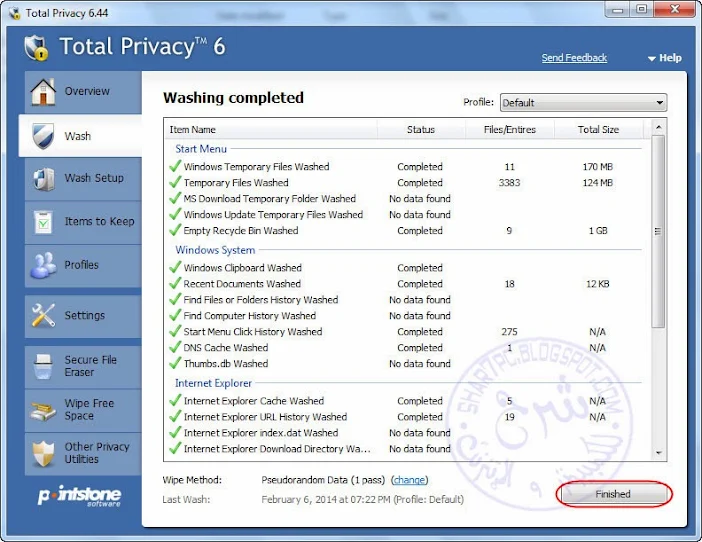Open the Profiles section

[x=83, y=265]
